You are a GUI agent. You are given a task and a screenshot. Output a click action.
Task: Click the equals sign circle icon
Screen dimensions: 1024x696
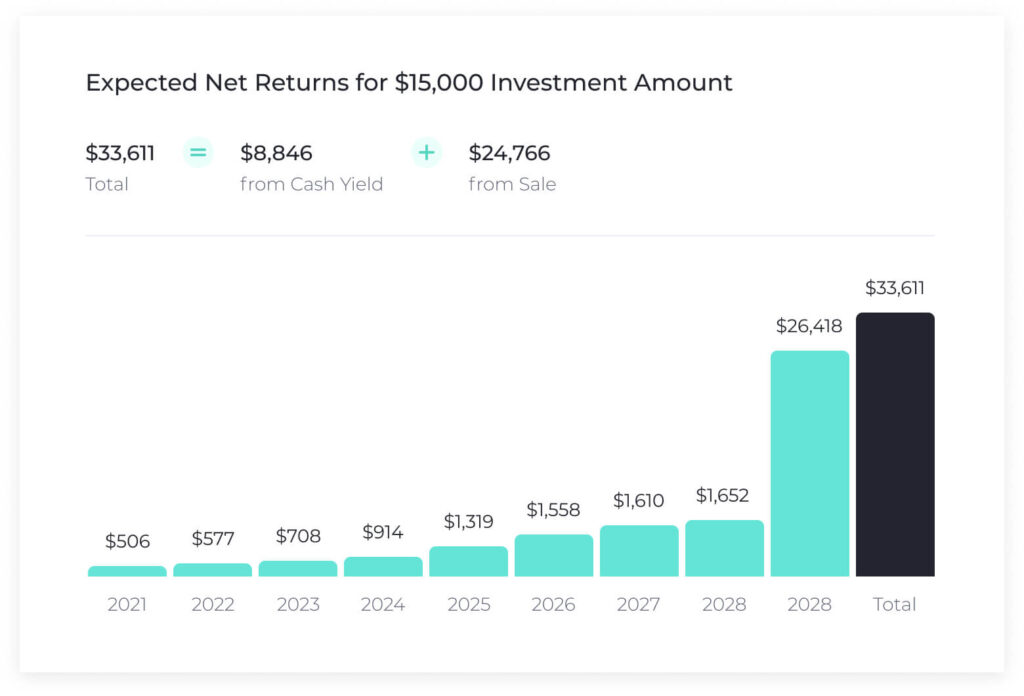click(x=198, y=153)
